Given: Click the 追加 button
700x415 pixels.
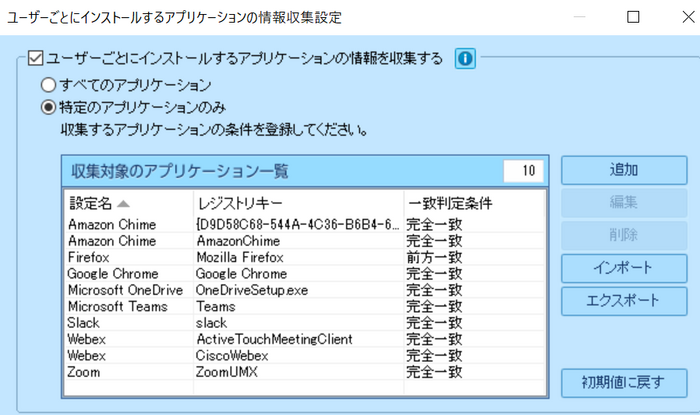Looking at the screenshot, I should click(624, 170).
